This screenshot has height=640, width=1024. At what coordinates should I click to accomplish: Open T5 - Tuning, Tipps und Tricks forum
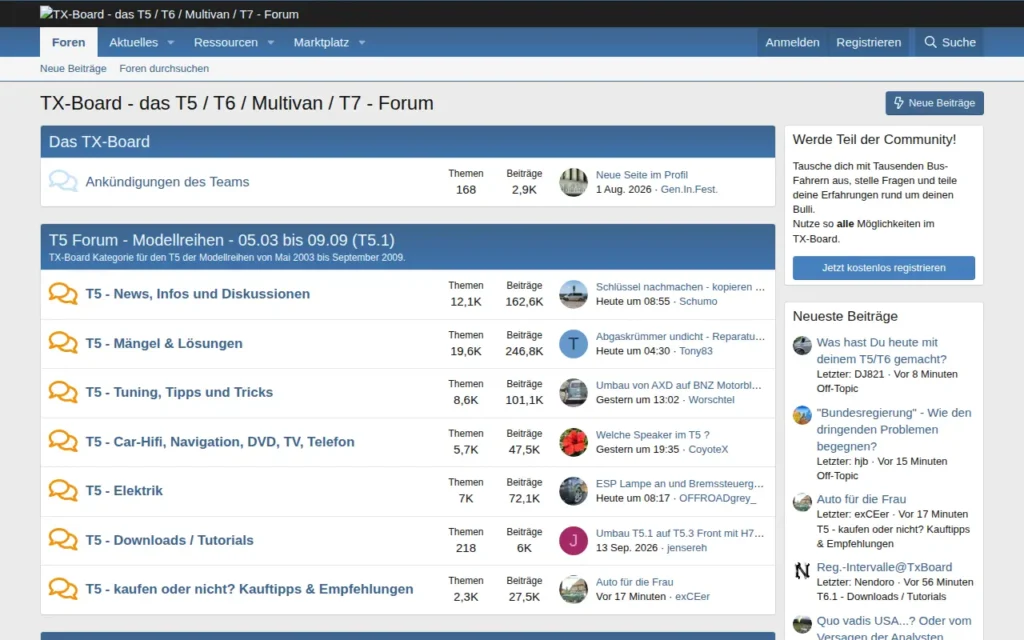[x=179, y=392]
